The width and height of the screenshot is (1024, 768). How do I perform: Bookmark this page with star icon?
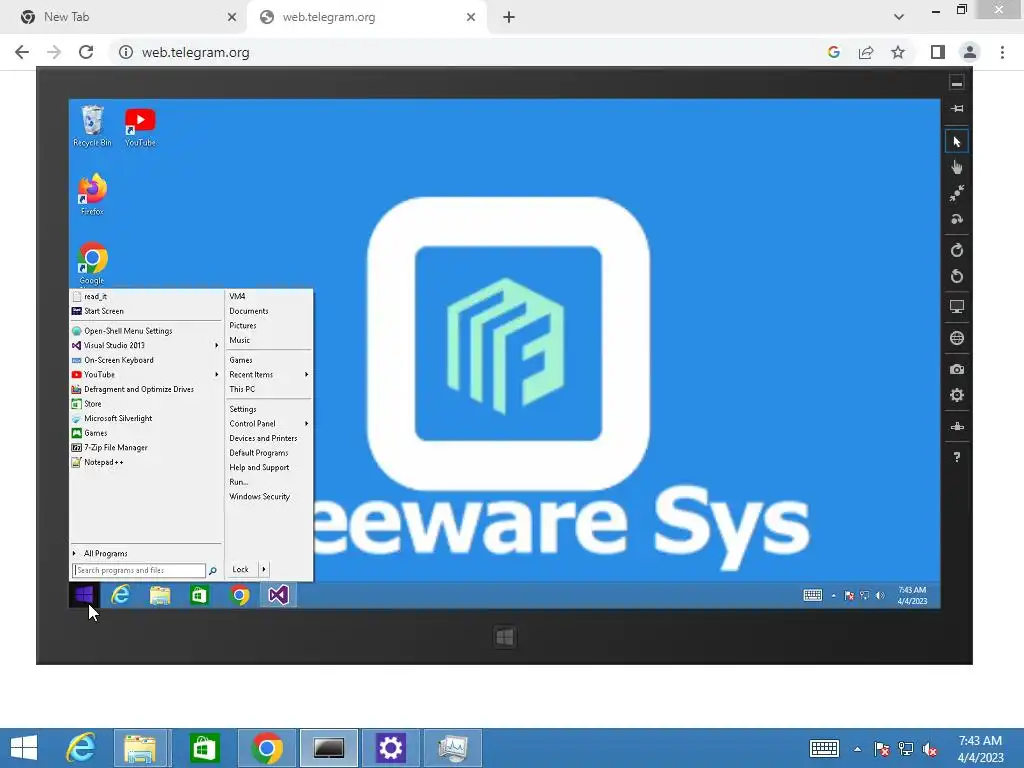pos(898,52)
